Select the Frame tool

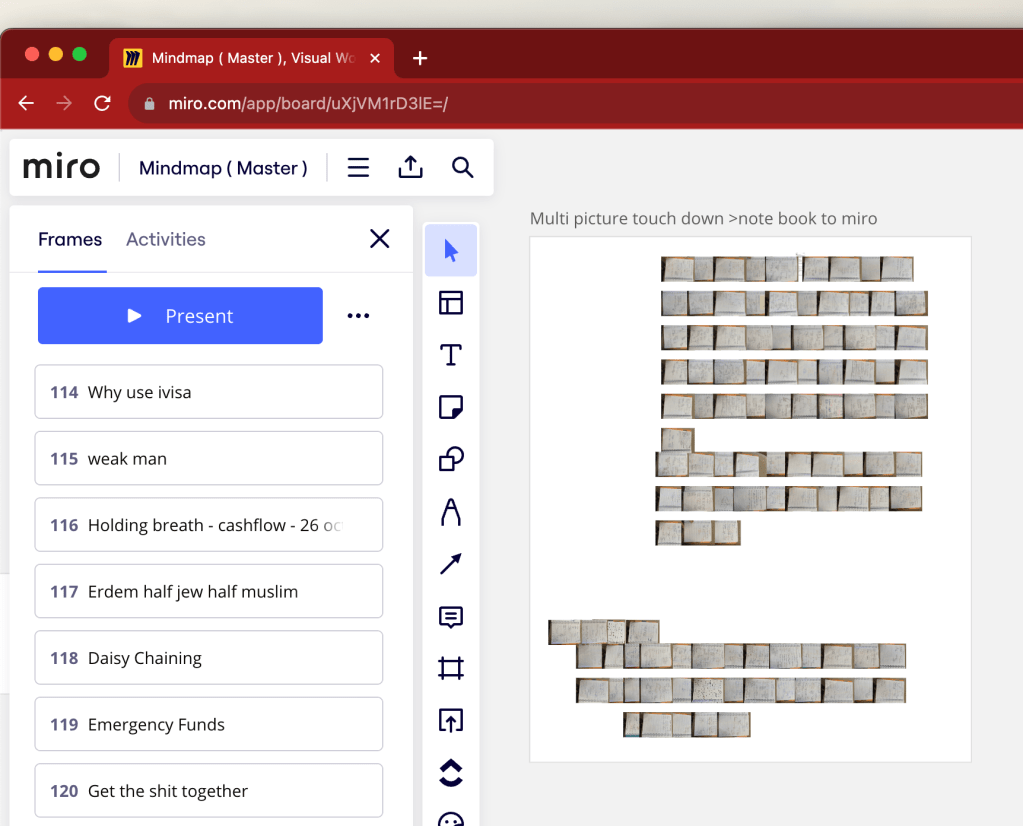click(x=451, y=668)
